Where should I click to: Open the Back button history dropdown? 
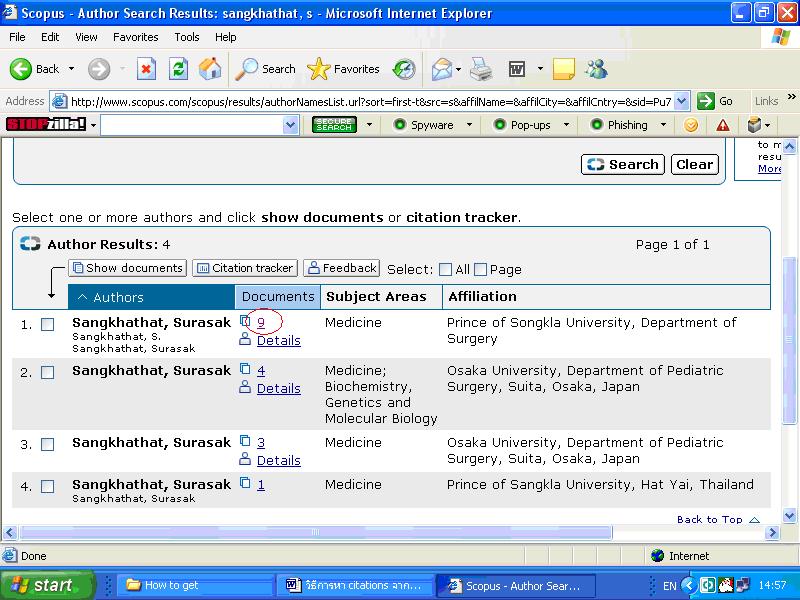[71, 69]
